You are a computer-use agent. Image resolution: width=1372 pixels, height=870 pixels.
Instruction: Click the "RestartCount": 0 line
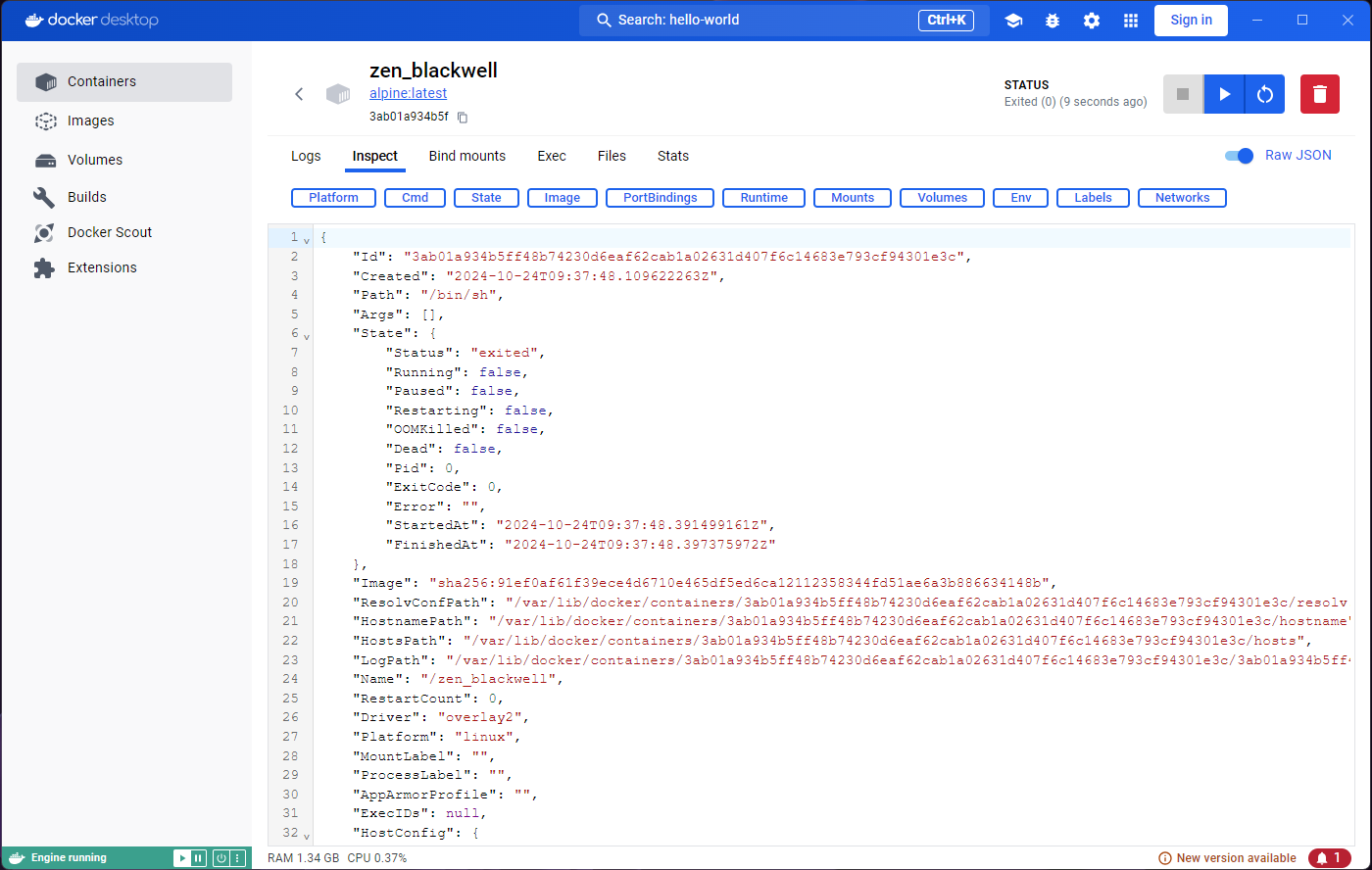pos(428,700)
